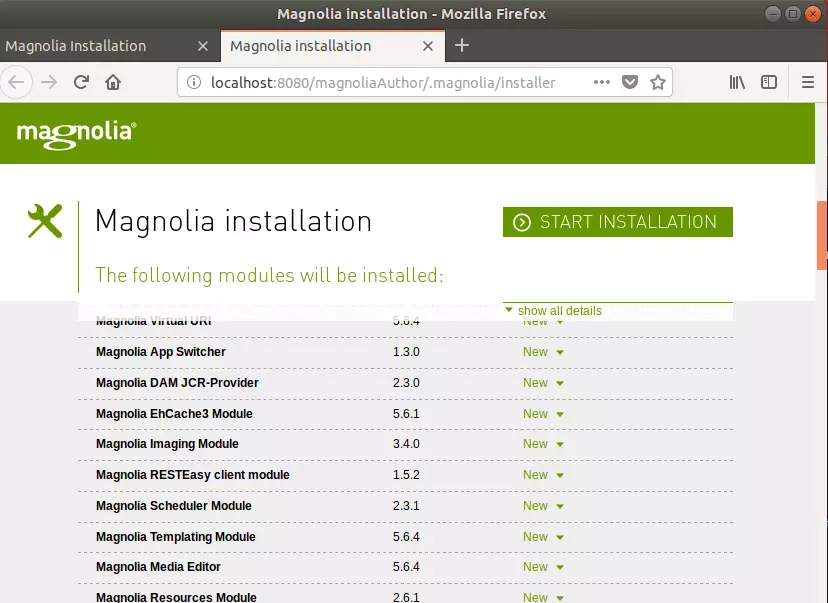Select 'Magnolia Media Editor' name
Viewport: 828px width, 603px height.
(x=158, y=567)
